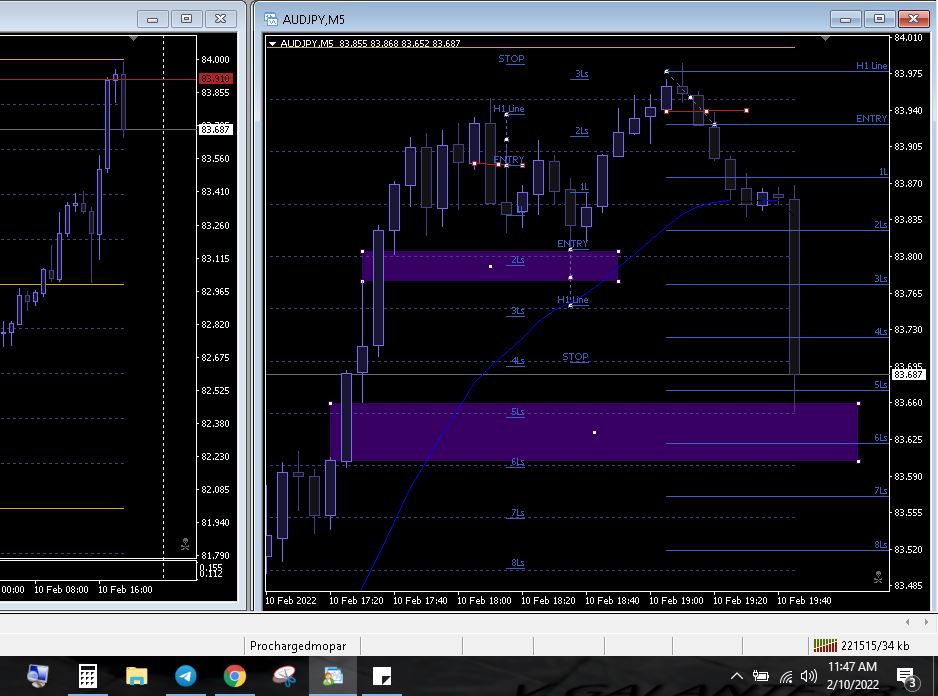Click the red 83.910 price tag in the left chart
The height and width of the screenshot is (696, 938).
tap(215, 78)
